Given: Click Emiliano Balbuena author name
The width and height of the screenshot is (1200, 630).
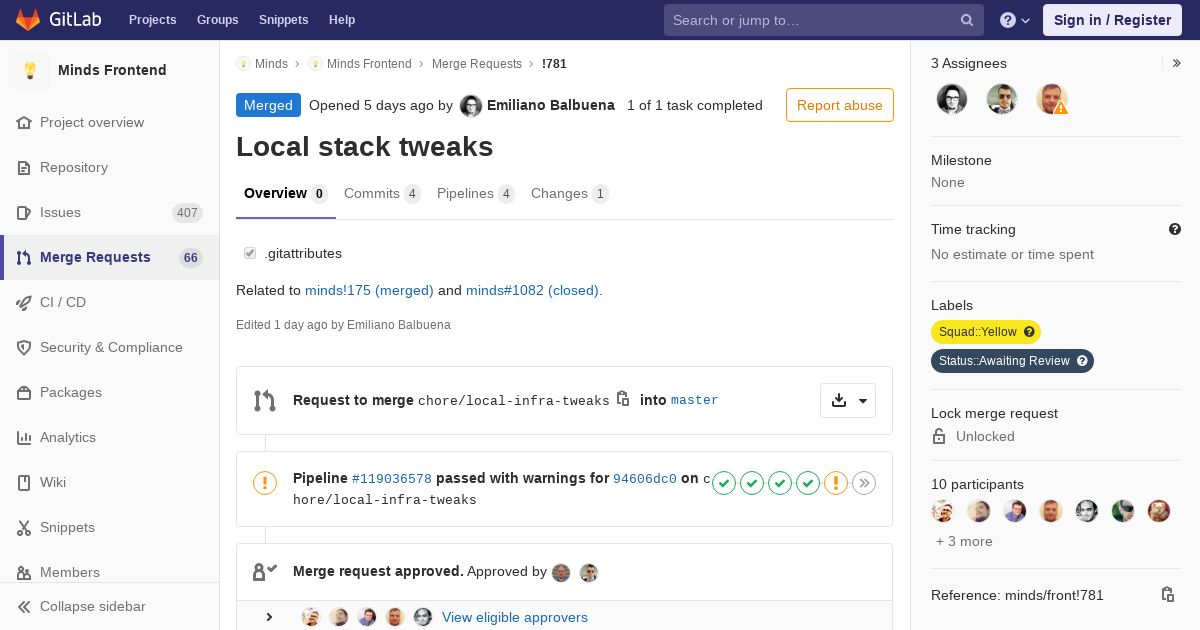Looking at the screenshot, I should (551, 105).
